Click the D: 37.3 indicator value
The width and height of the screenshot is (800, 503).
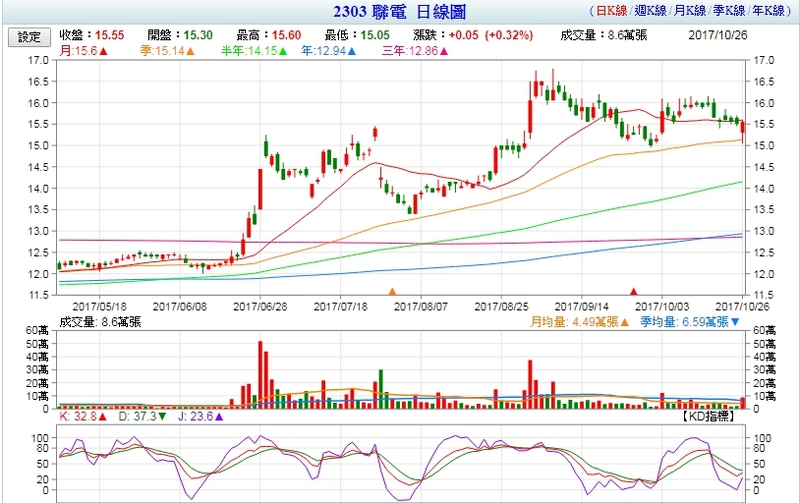coord(138,417)
